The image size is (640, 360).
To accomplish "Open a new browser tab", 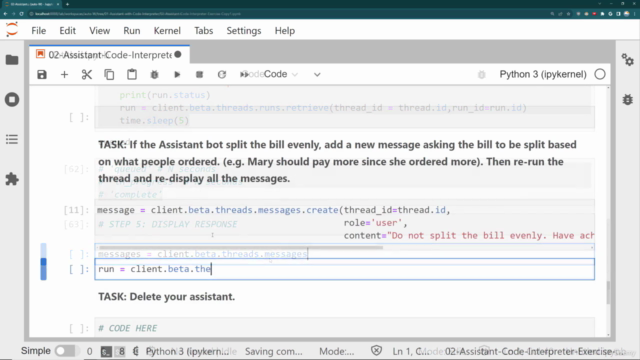I will click(67, 4).
